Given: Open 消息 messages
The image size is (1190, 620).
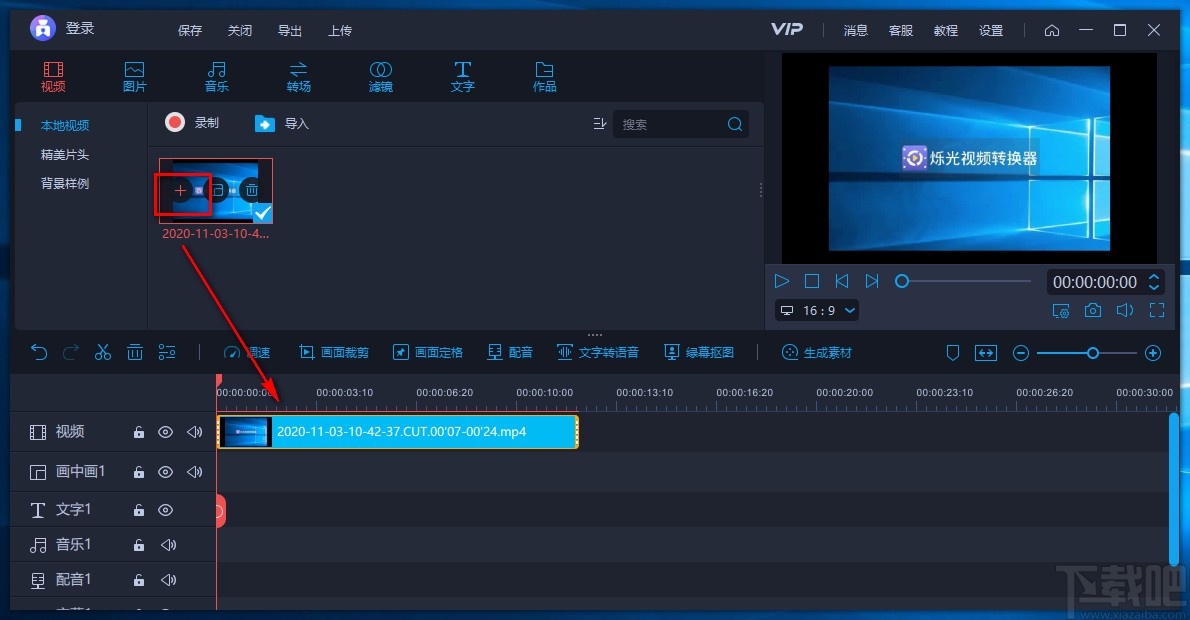Looking at the screenshot, I should click(855, 30).
